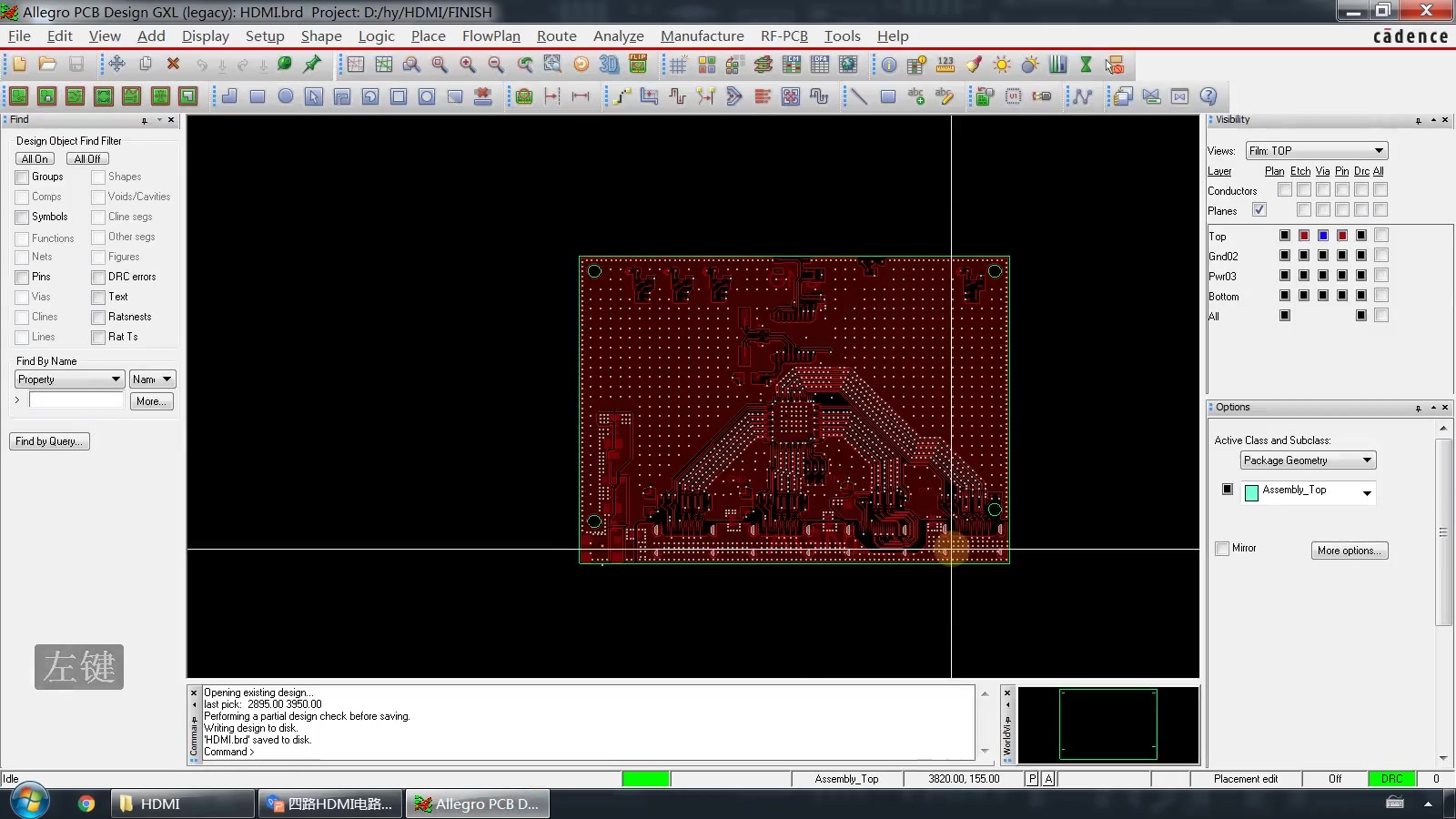Open the Route menu
The width and height of the screenshot is (1456, 819).
556,35
